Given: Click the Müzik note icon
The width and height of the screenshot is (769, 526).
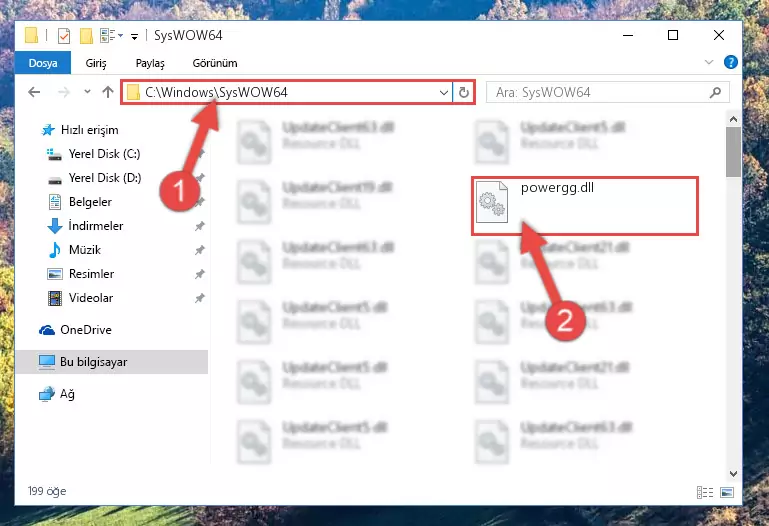Looking at the screenshot, I should pos(55,250).
